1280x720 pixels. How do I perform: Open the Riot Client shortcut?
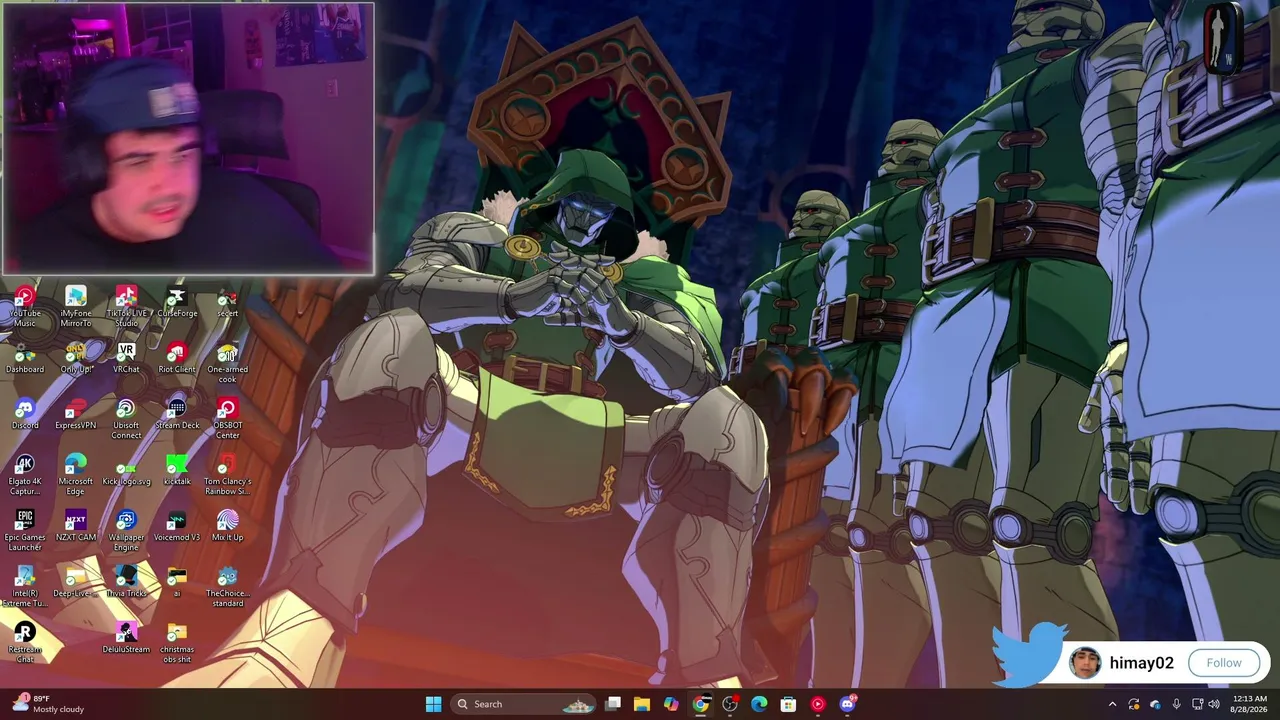click(x=177, y=357)
